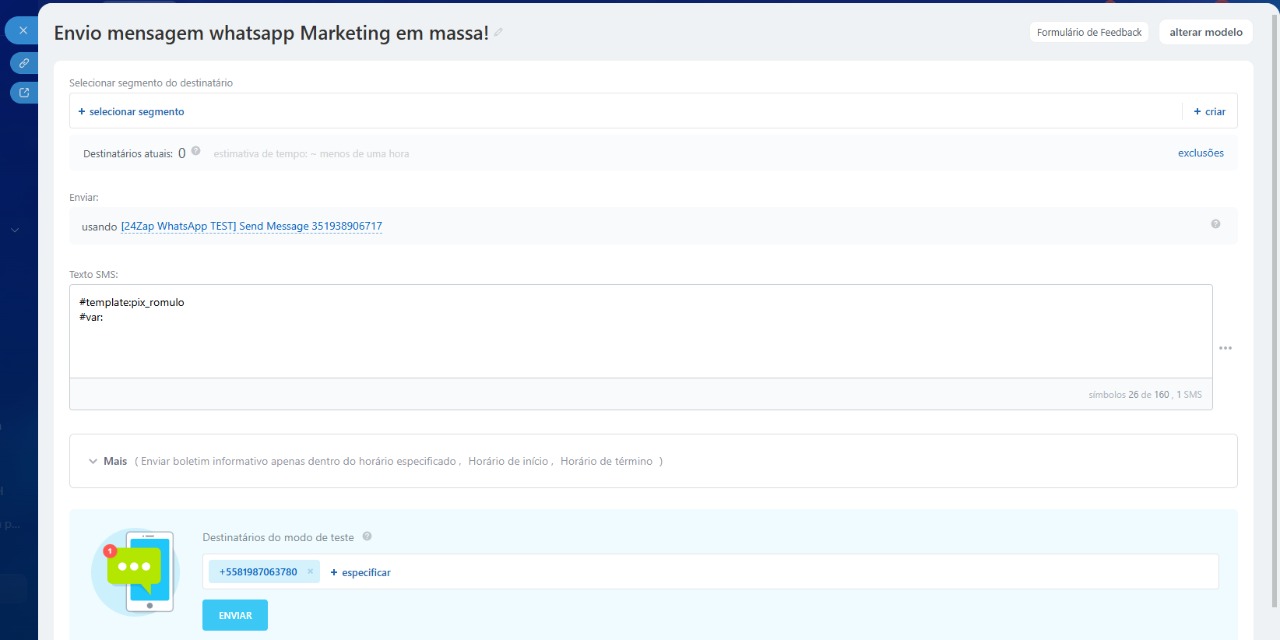Click the pencil icon to edit title
Screen dimensions: 1280x640
click(x=498, y=33)
